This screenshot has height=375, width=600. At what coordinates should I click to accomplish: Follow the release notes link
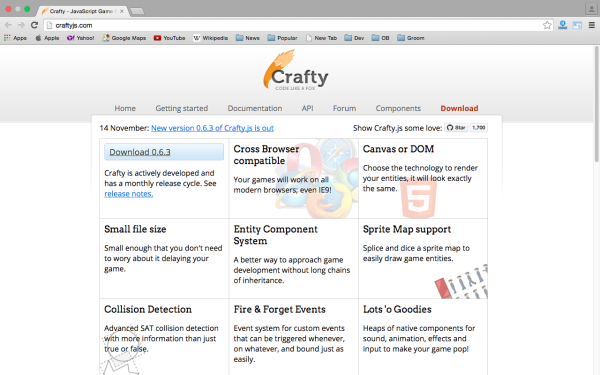coord(129,194)
